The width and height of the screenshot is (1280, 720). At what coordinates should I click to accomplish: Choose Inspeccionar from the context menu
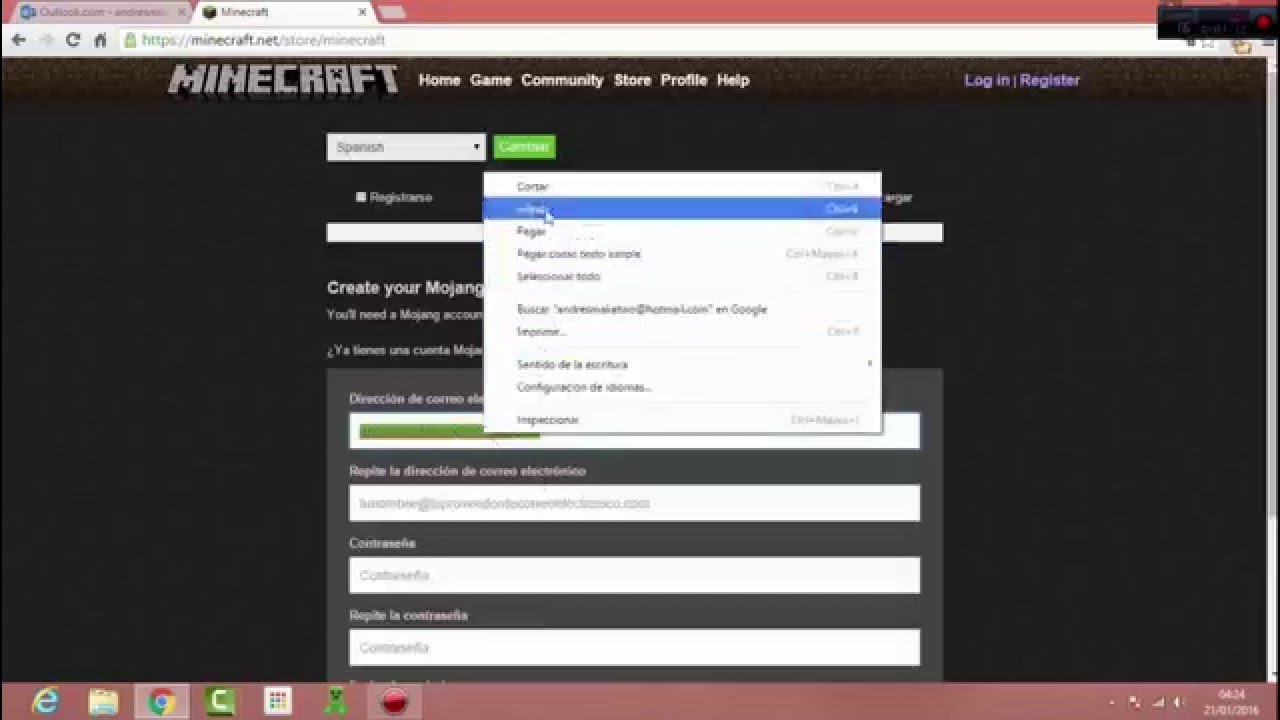click(x=681, y=420)
